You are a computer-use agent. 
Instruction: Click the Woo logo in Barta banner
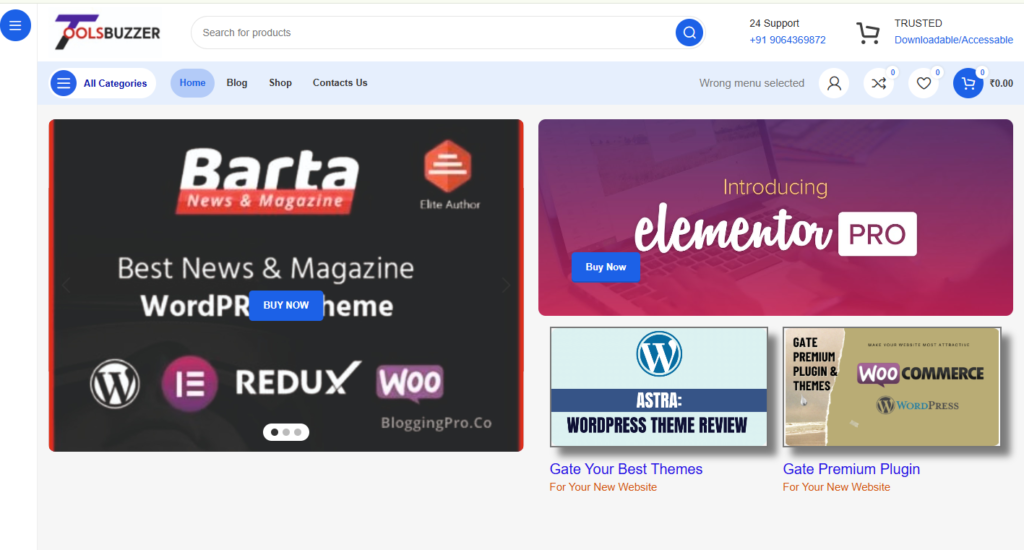[409, 382]
